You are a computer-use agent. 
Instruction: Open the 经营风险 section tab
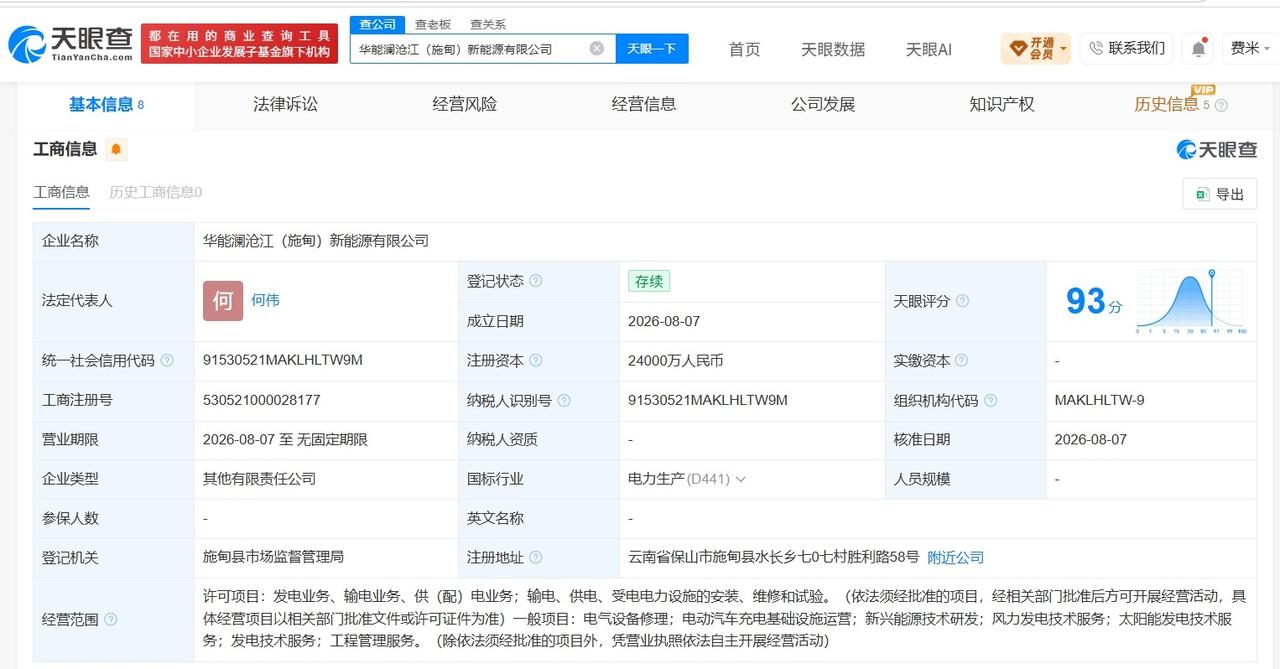click(464, 104)
